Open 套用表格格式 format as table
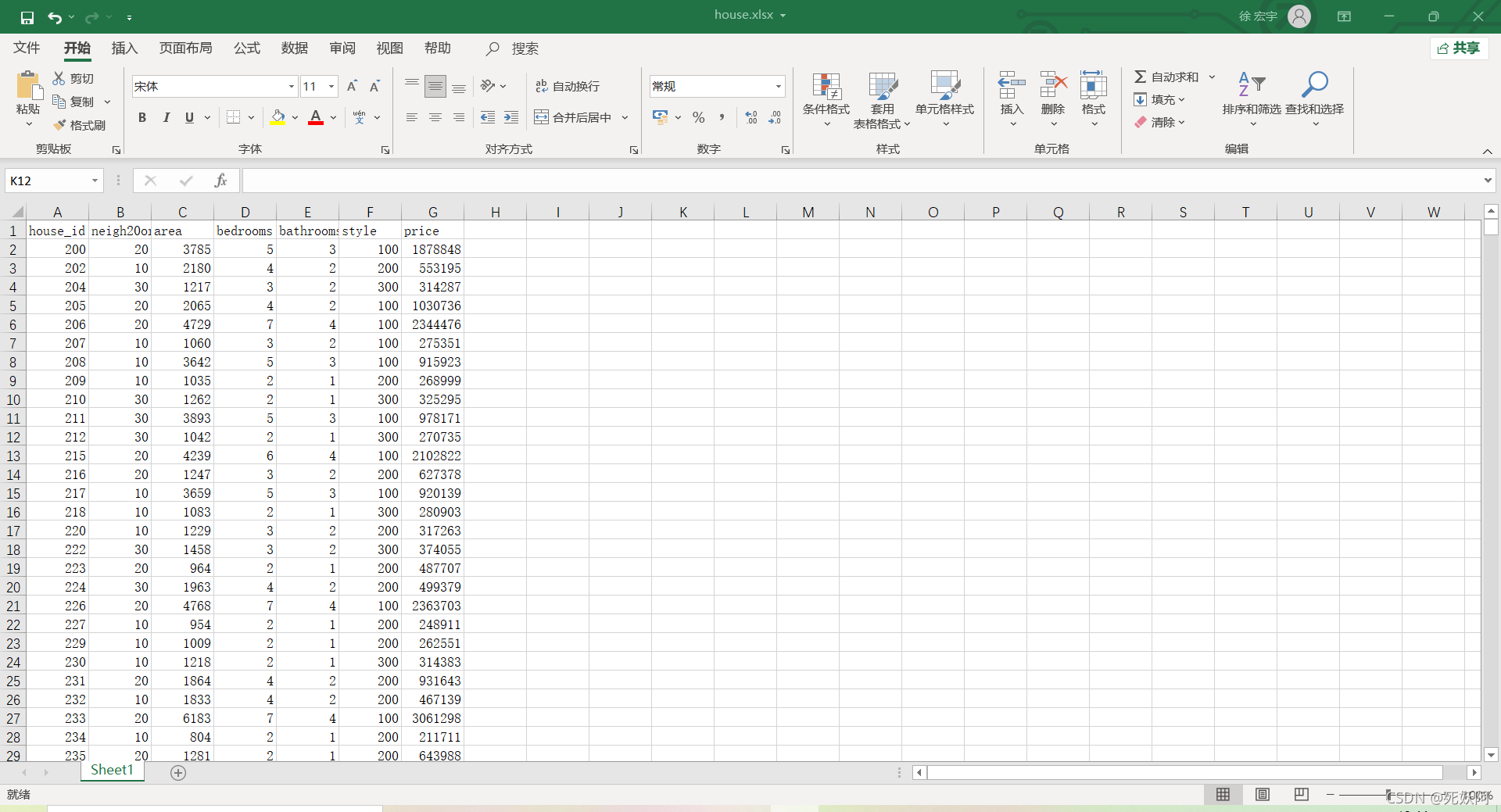The image size is (1501, 812). [882, 99]
